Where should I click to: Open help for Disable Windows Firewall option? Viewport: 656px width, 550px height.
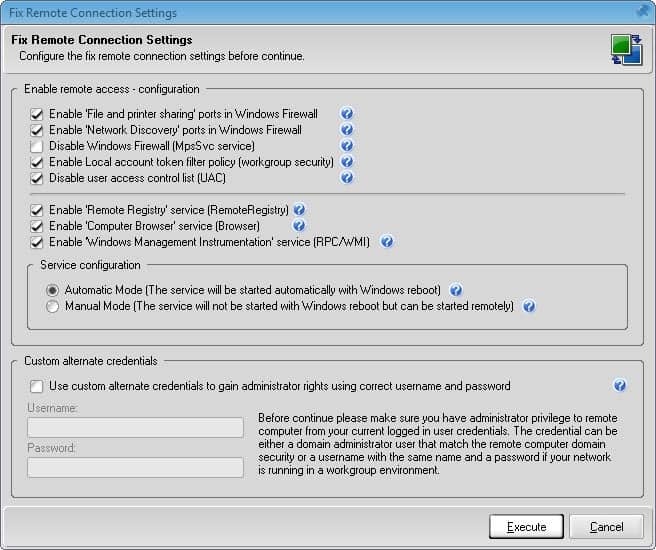[347, 146]
